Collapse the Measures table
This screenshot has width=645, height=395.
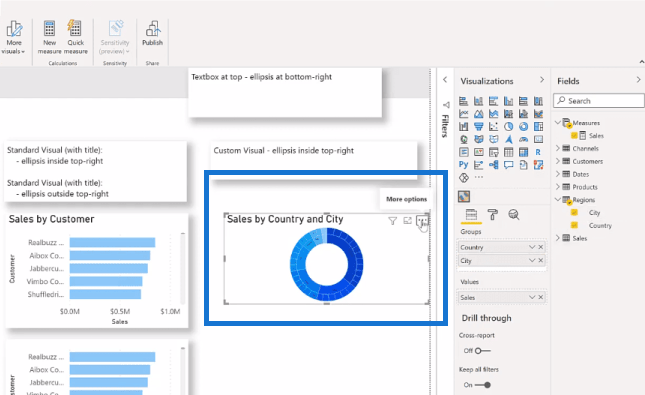tap(558, 123)
